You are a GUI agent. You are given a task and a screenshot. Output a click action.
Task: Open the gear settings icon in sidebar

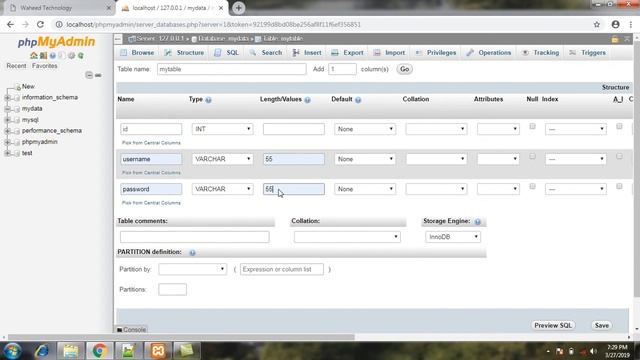pos(71,55)
